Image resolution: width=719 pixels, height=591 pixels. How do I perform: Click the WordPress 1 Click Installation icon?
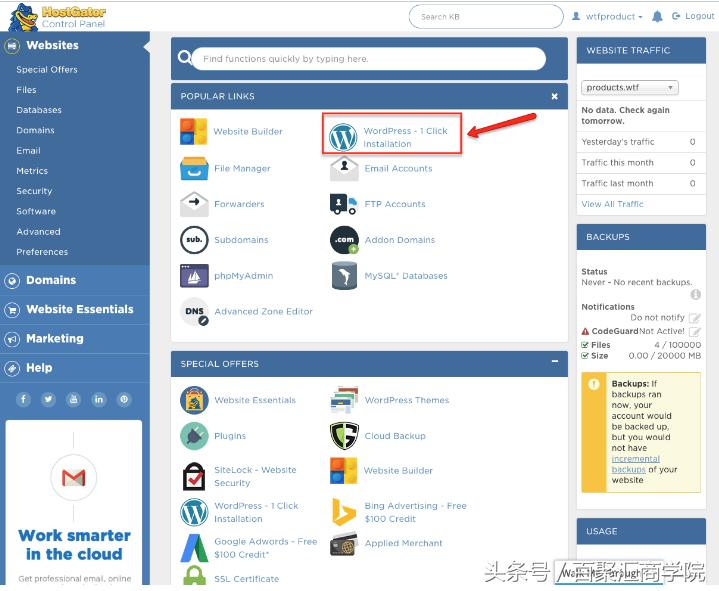(343, 137)
